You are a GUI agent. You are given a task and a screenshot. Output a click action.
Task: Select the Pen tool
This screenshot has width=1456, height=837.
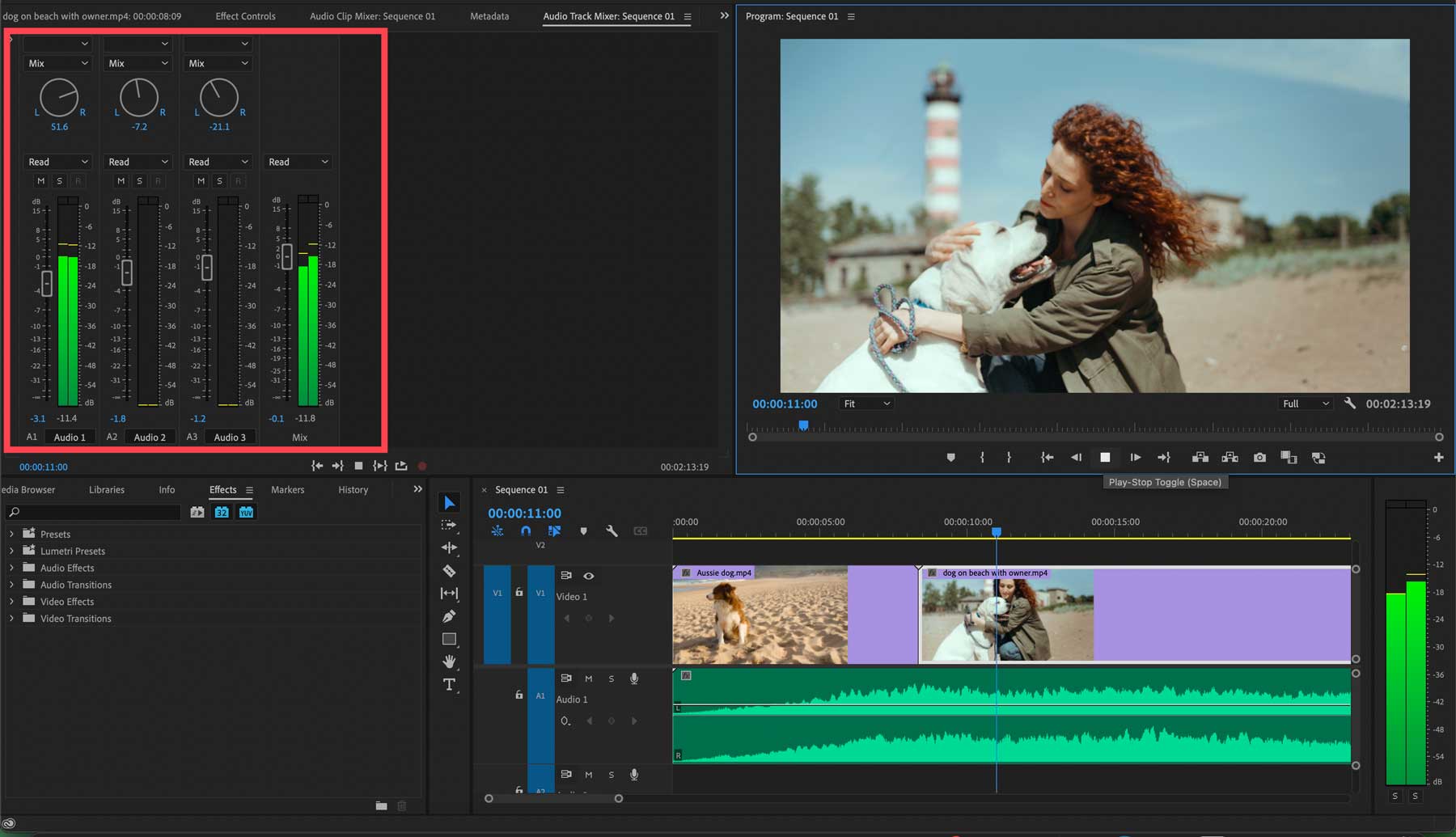pyautogui.click(x=449, y=616)
